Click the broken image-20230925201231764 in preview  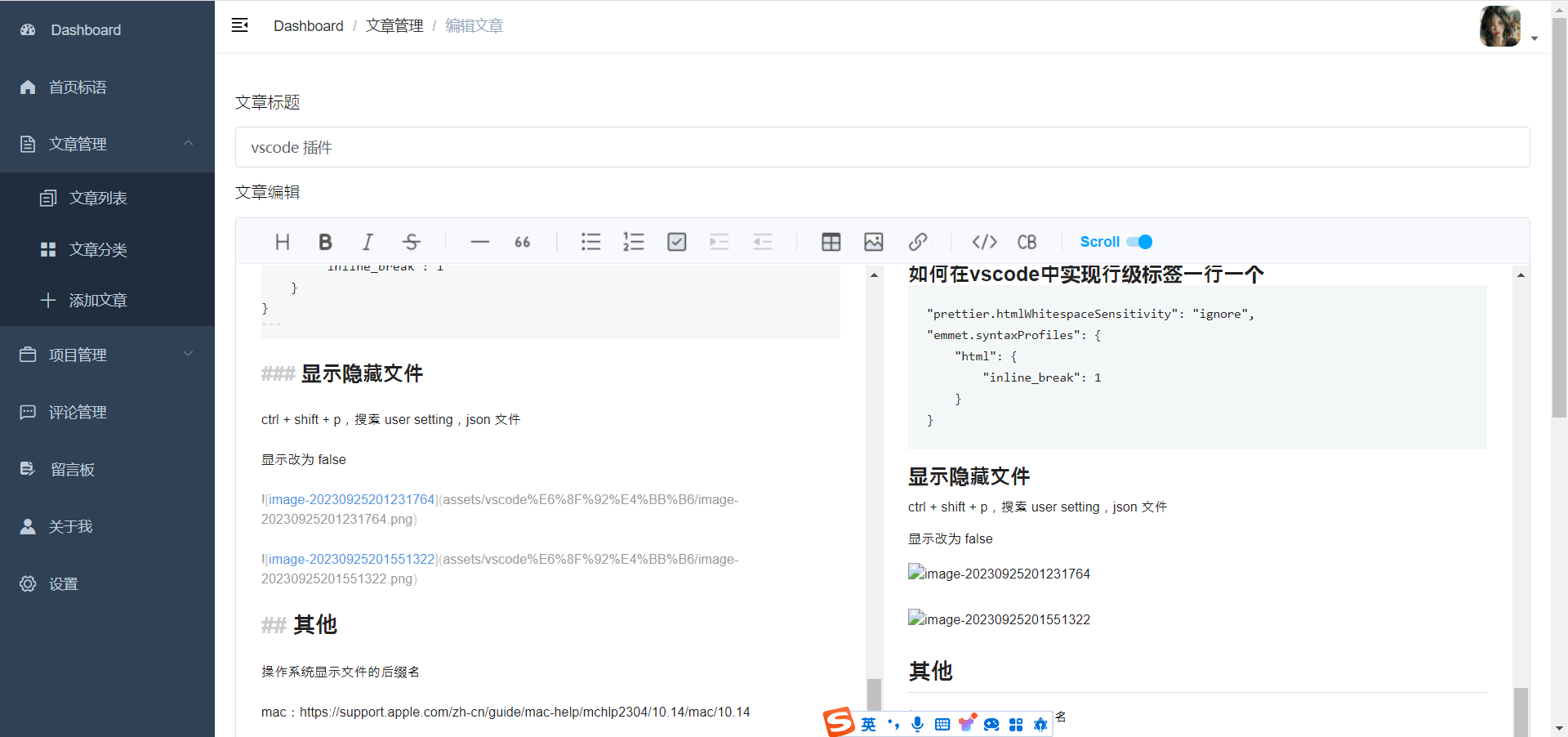(x=999, y=574)
